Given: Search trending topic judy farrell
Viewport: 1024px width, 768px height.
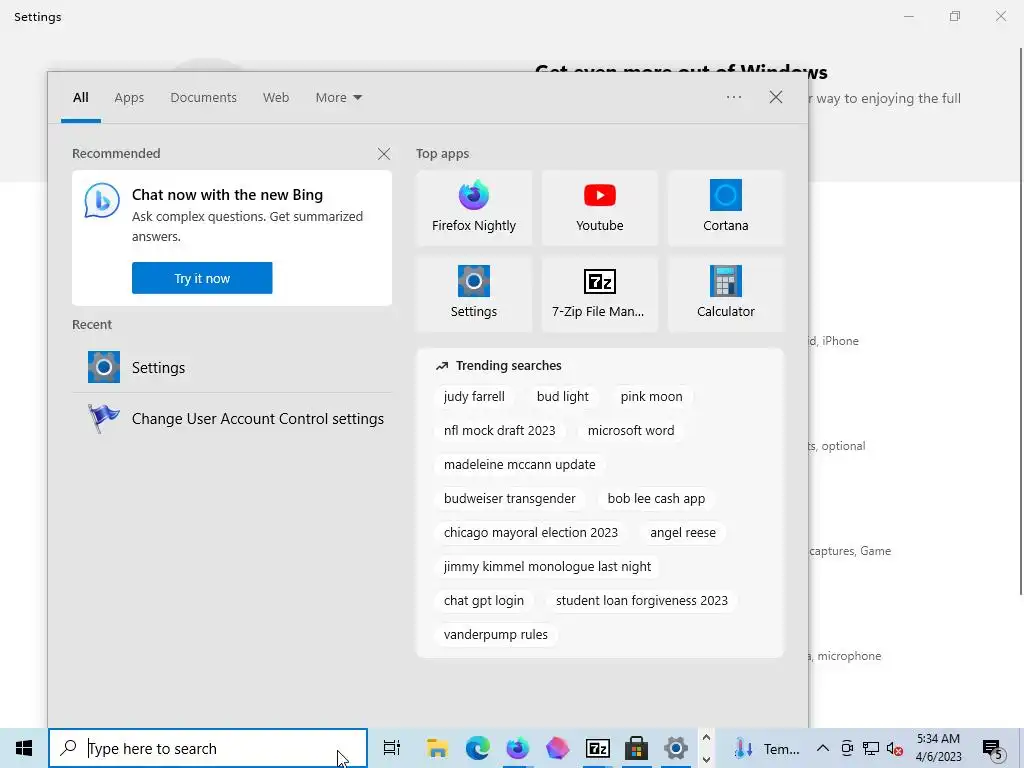Looking at the screenshot, I should [474, 396].
